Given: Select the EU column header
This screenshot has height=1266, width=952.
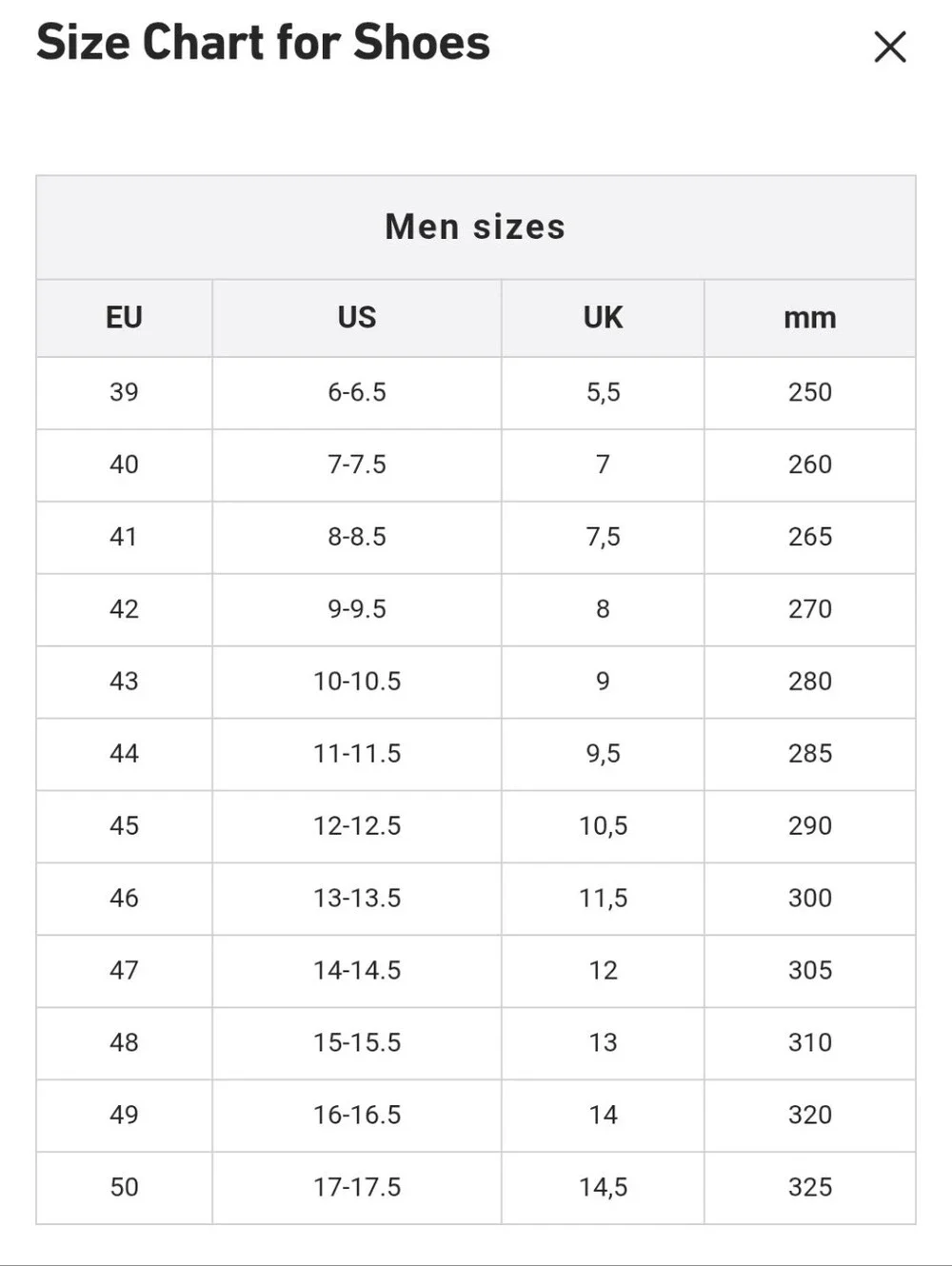Looking at the screenshot, I should (124, 318).
